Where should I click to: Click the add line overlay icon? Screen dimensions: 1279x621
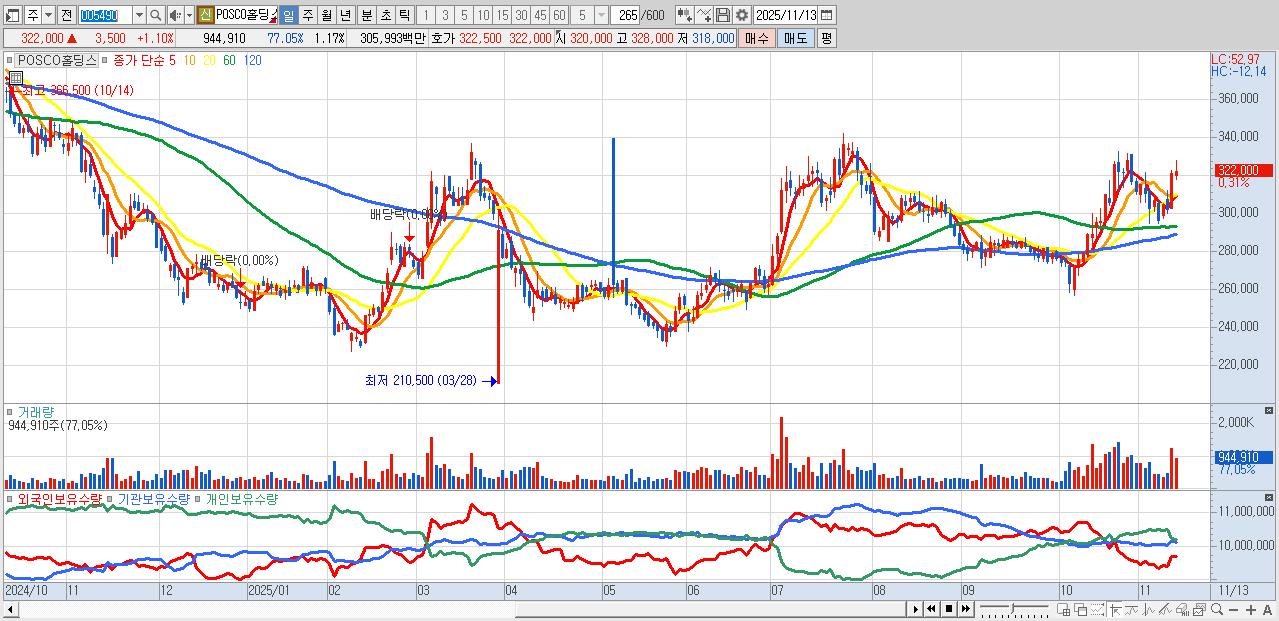[704, 15]
